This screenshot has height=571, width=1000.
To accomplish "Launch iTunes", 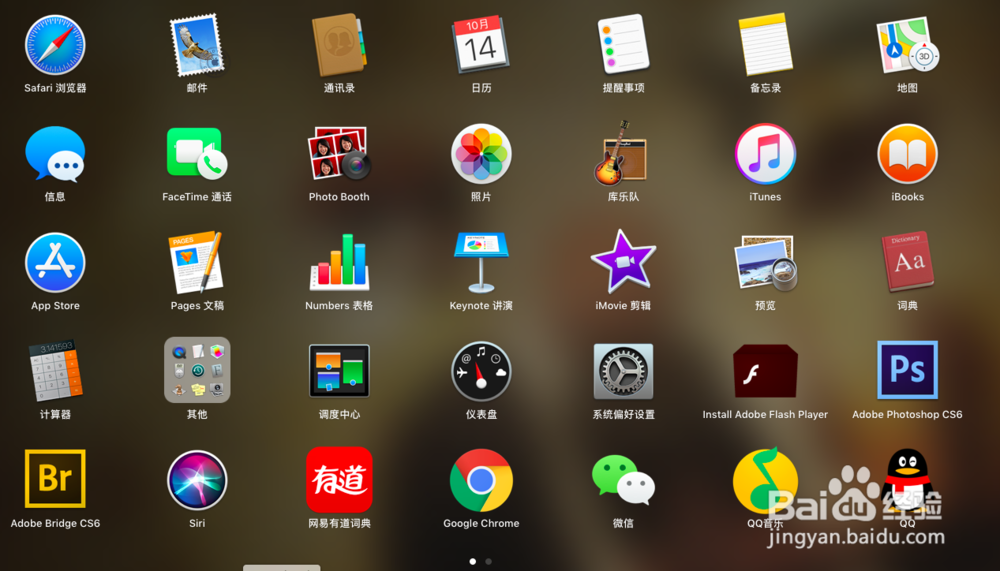I will pyautogui.click(x=765, y=154).
